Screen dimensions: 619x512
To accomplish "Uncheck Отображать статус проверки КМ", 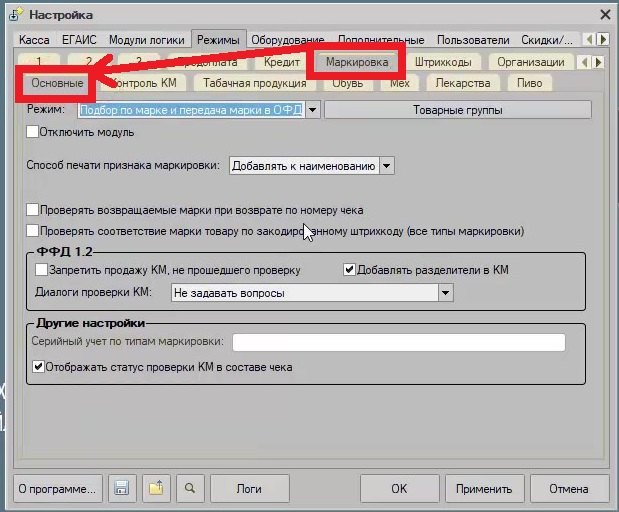I will point(38,367).
